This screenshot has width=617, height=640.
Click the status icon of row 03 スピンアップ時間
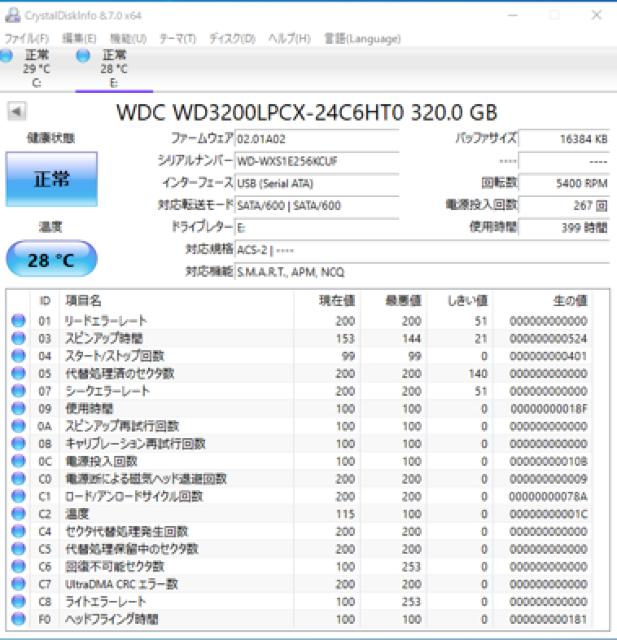point(18,338)
